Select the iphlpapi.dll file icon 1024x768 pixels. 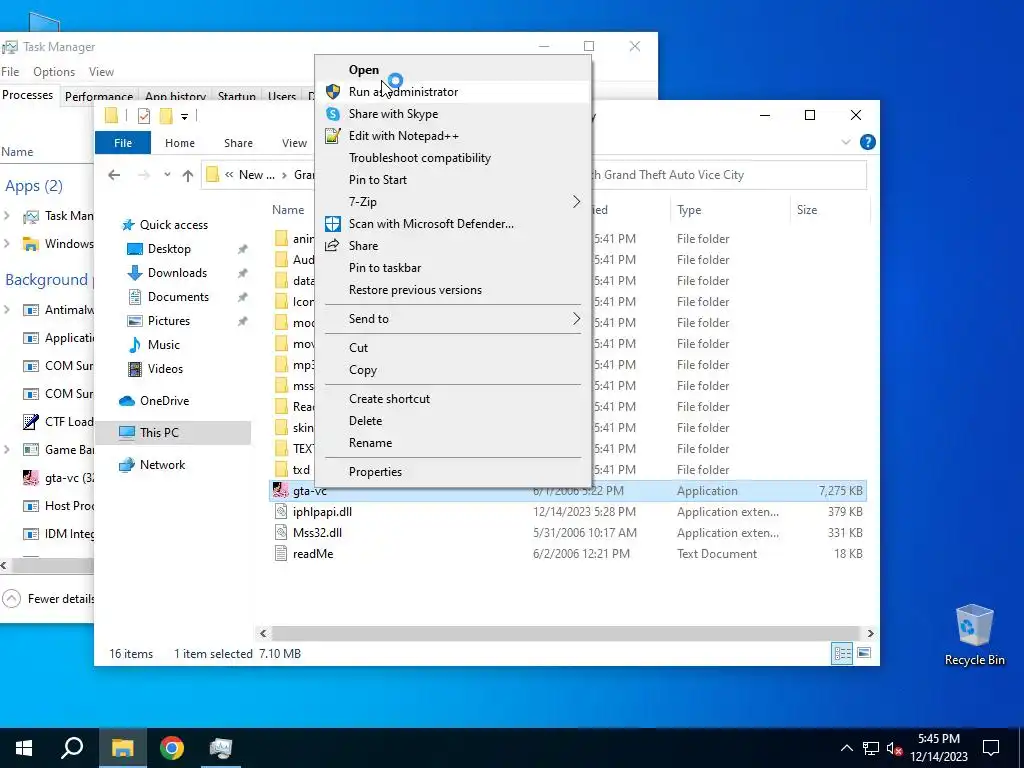point(281,512)
